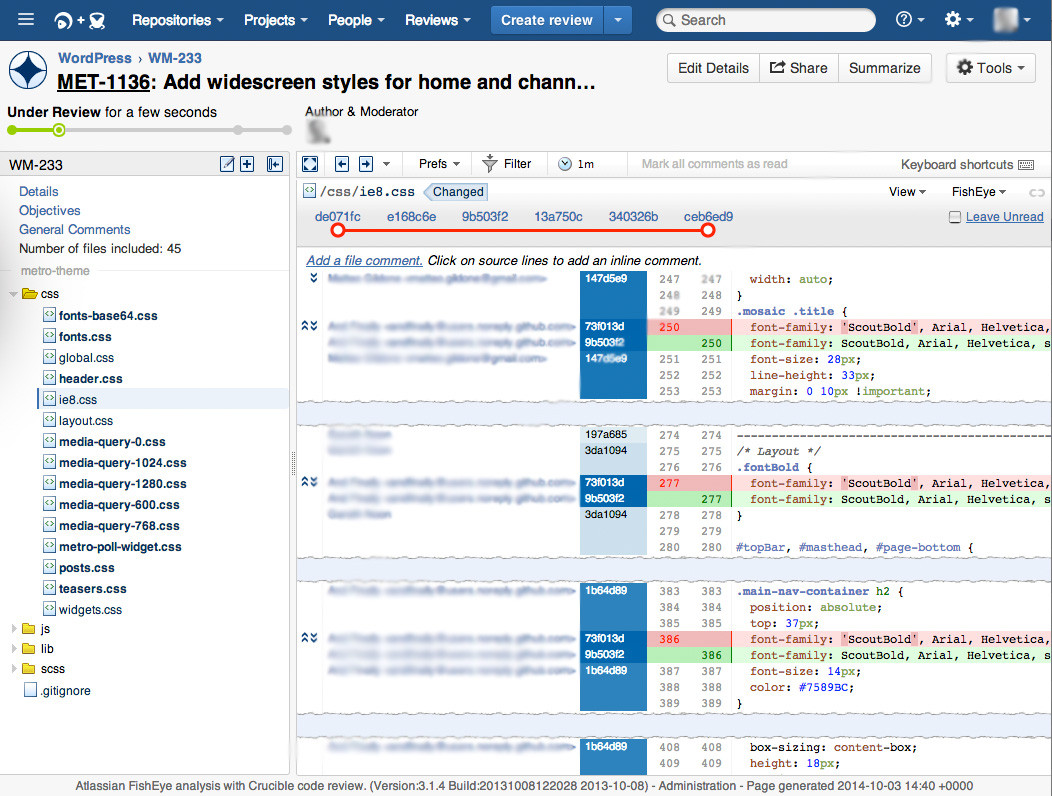The width and height of the screenshot is (1052, 796).
Task: Expand diff context above line 247
Action: pos(313,278)
